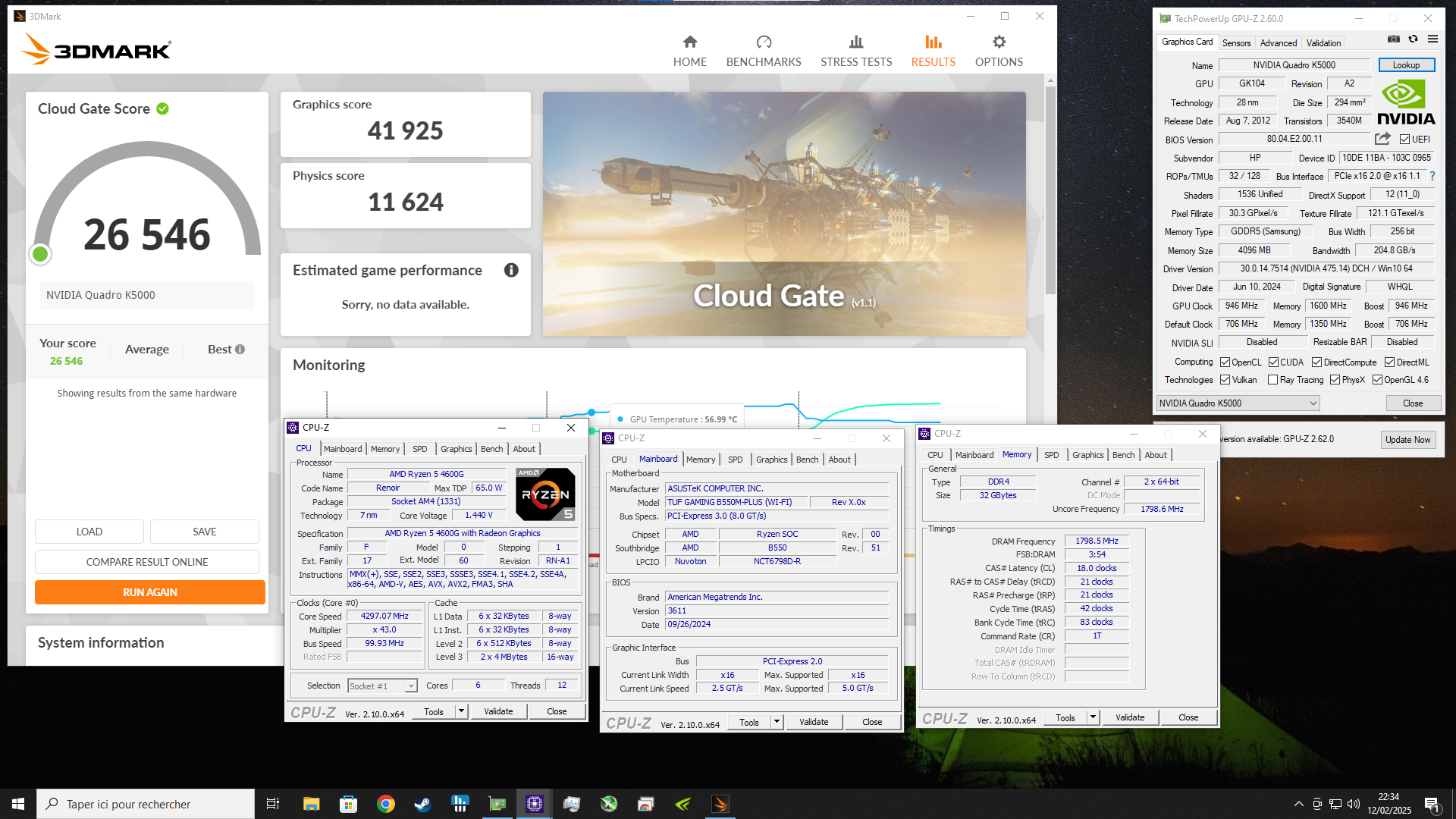Toggle the PhysX checkbox
1456x819 pixels.
(x=1335, y=380)
